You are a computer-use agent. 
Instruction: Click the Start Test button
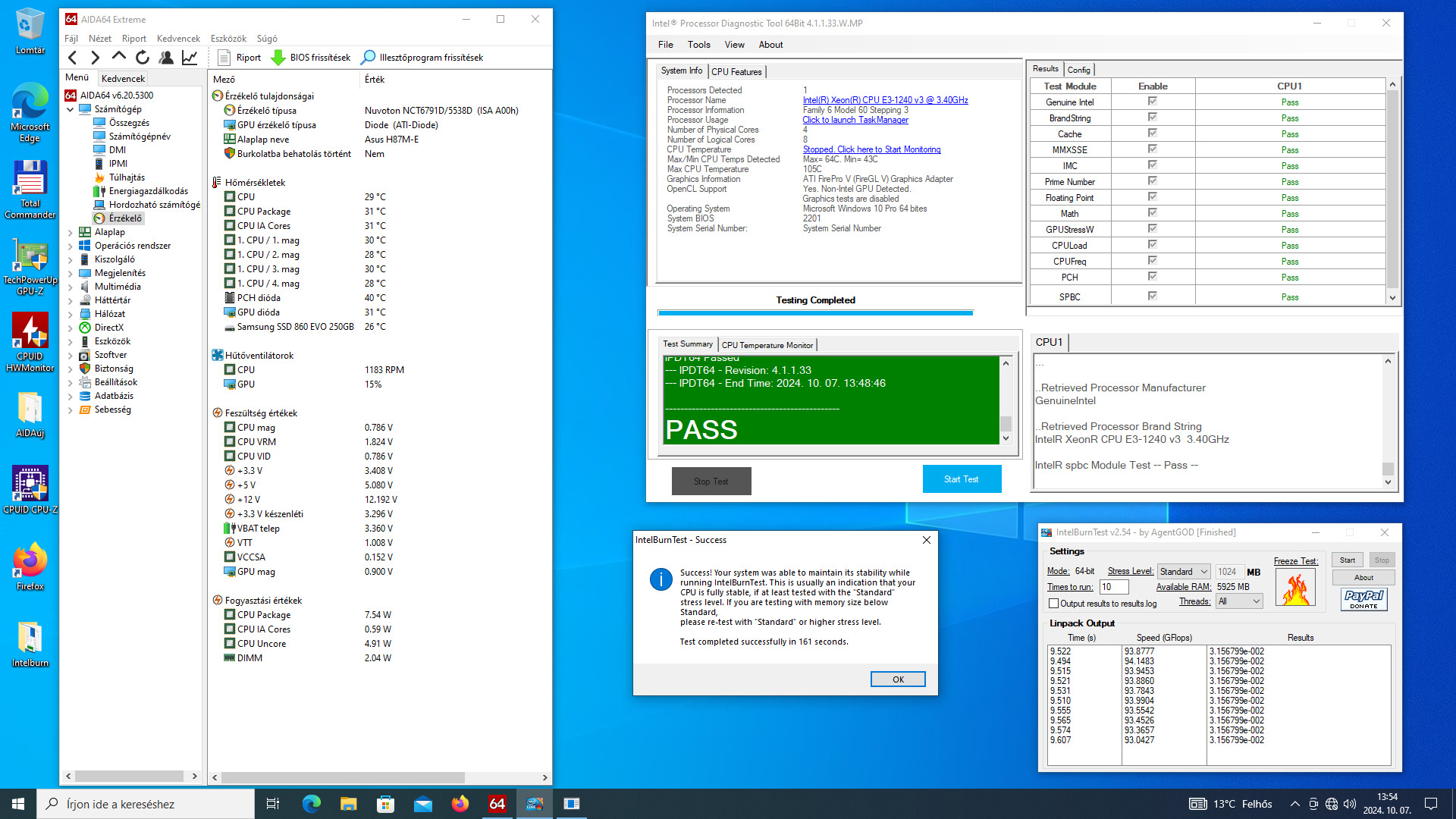point(961,479)
